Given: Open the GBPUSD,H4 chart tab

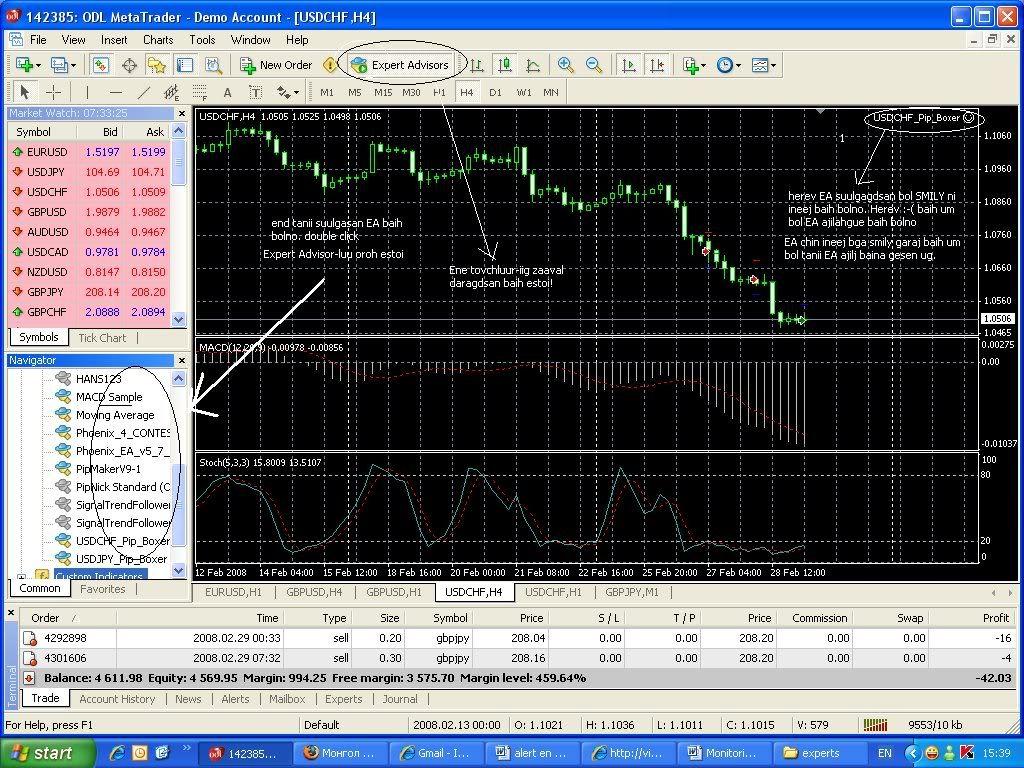Looking at the screenshot, I should click(x=314, y=592).
